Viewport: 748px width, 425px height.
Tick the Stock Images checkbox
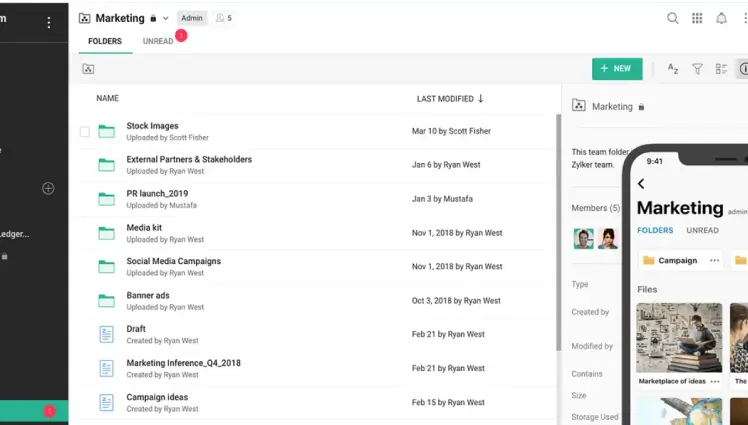pos(85,131)
